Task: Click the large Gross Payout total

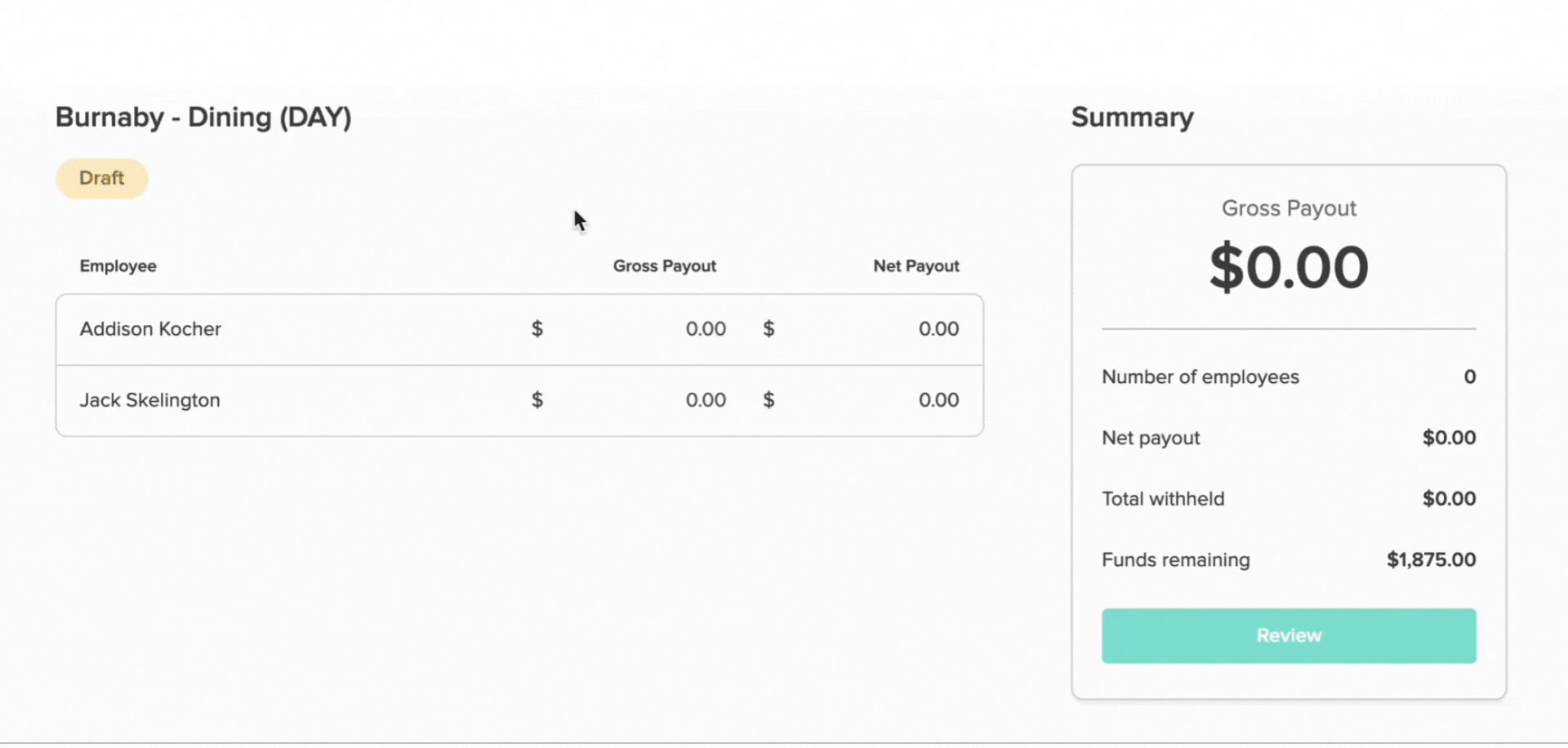Action: [1289, 268]
